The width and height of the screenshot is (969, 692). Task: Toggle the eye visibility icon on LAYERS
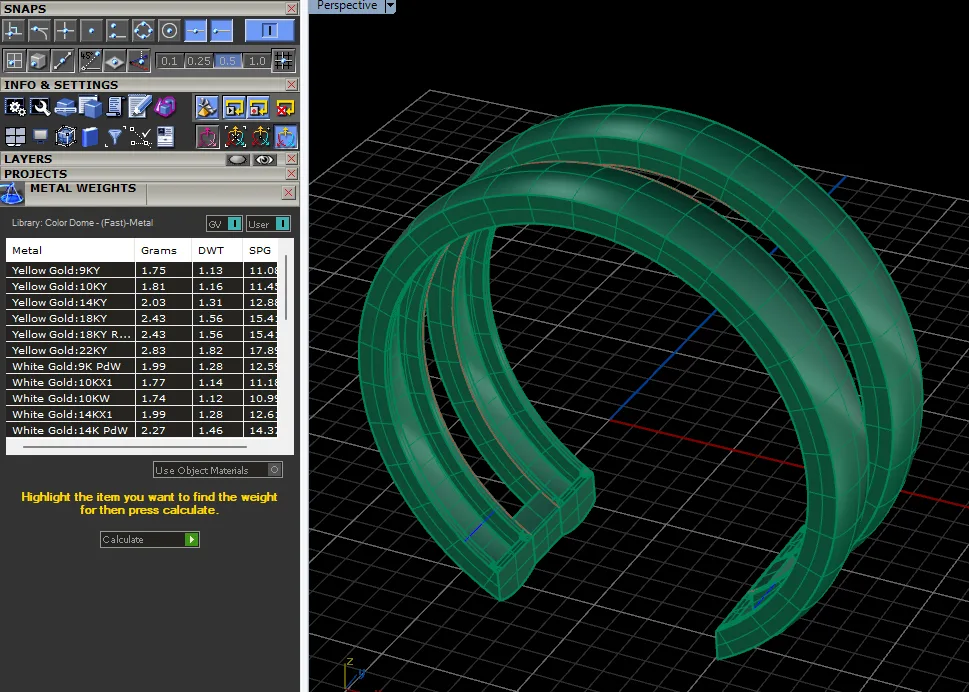pyautogui.click(x=264, y=160)
